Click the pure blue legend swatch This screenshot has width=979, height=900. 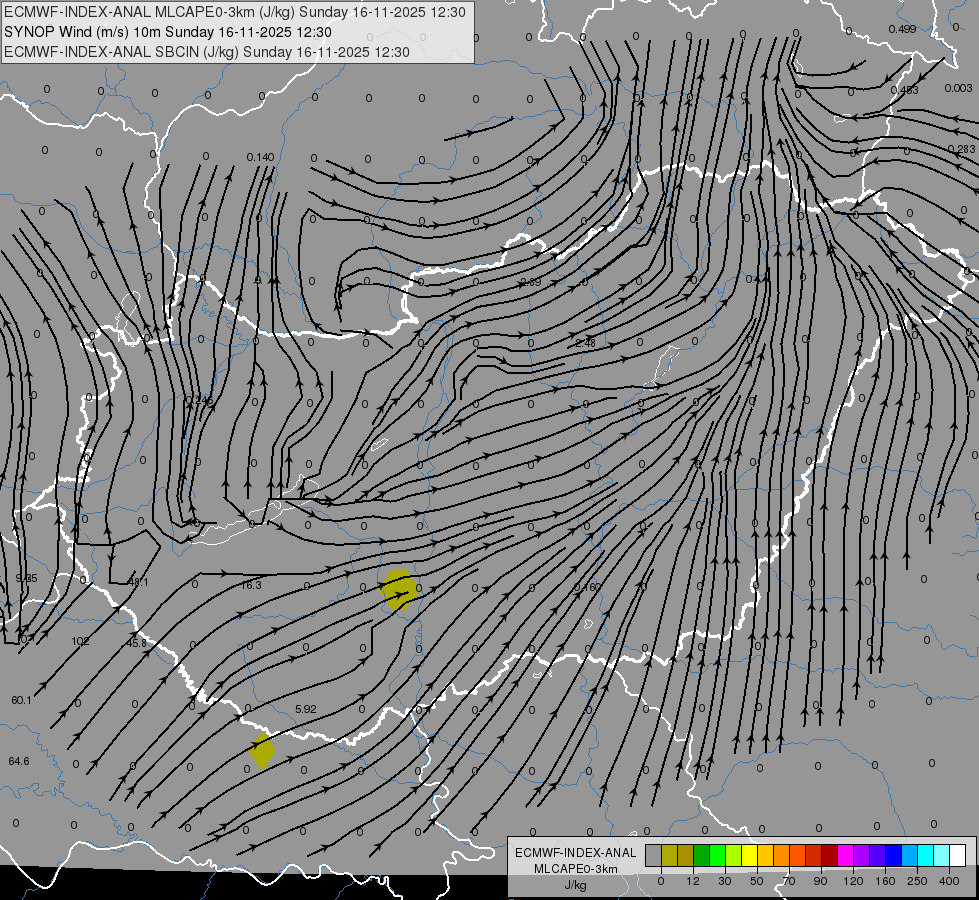(893, 856)
